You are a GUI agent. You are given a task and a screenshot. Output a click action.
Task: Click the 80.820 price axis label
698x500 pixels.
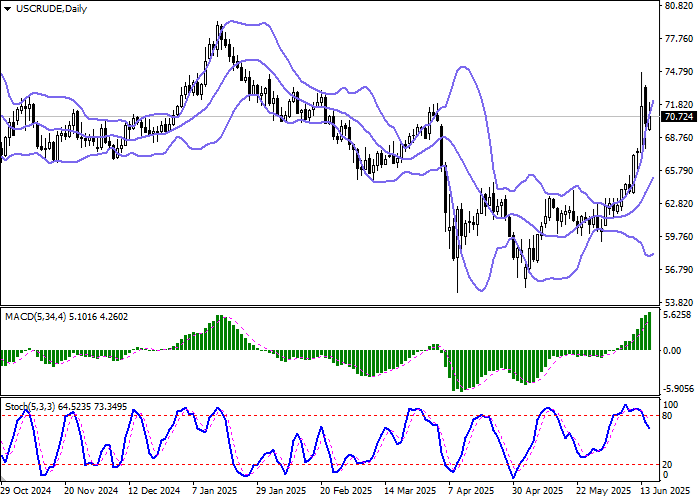(678, 6)
